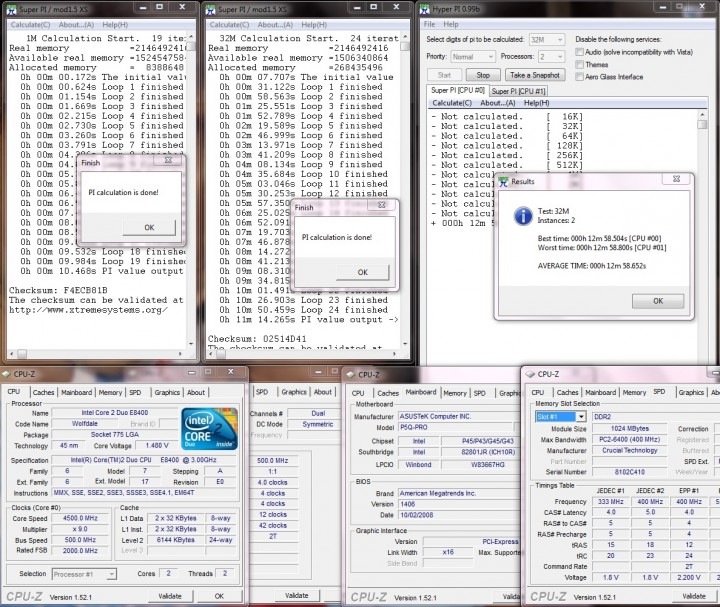Click the leftmost CPU-Z window title icon
Screen dimensions: 720x607
[x=6, y=374]
